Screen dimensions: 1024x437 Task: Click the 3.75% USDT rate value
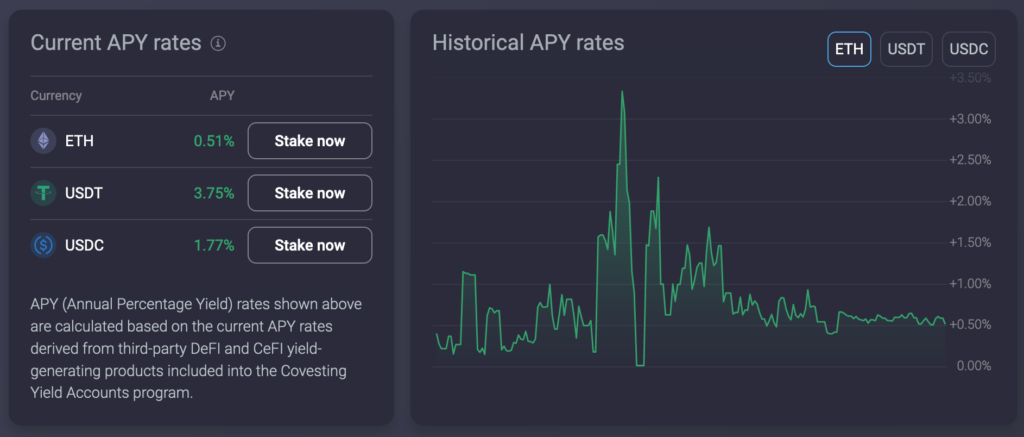tap(213, 193)
